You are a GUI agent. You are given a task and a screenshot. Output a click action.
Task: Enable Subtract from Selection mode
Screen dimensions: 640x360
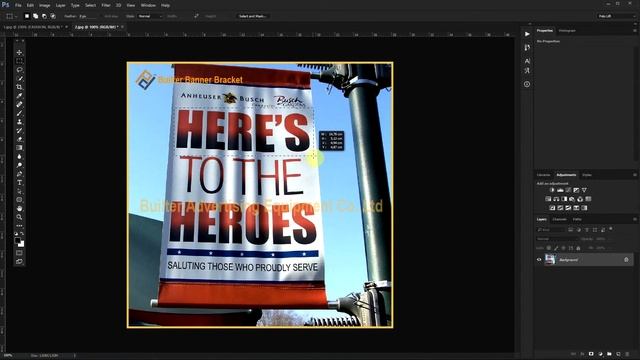pyautogui.click(x=44, y=16)
